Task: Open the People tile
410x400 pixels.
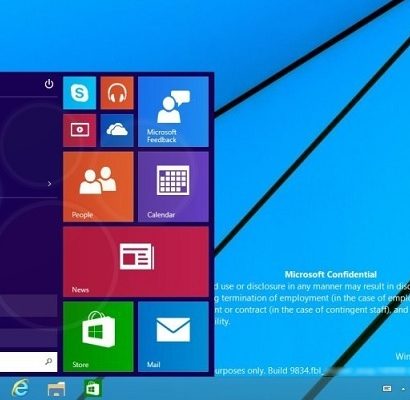Action: click(x=98, y=187)
